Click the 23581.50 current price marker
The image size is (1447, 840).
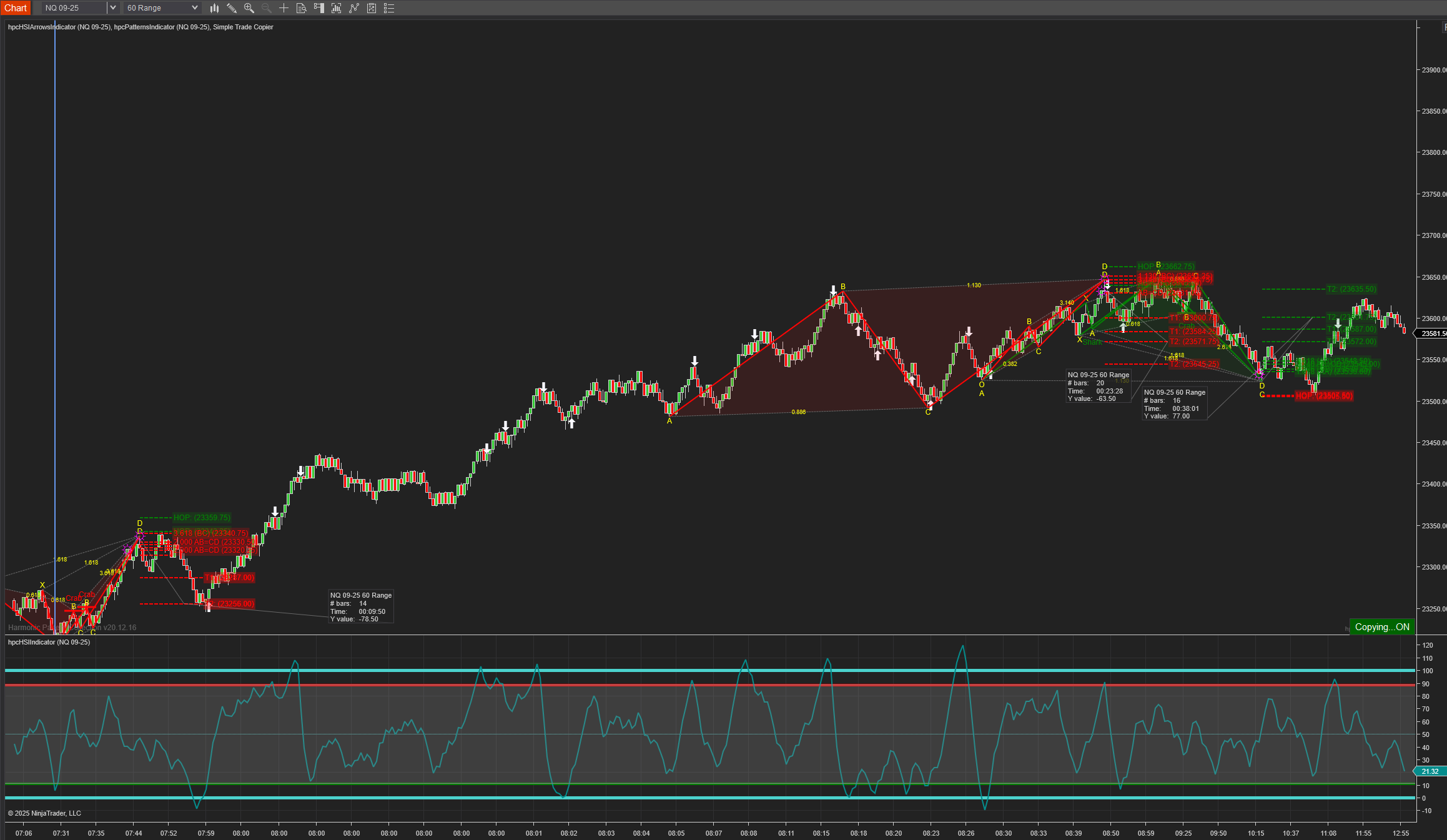point(1433,334)
